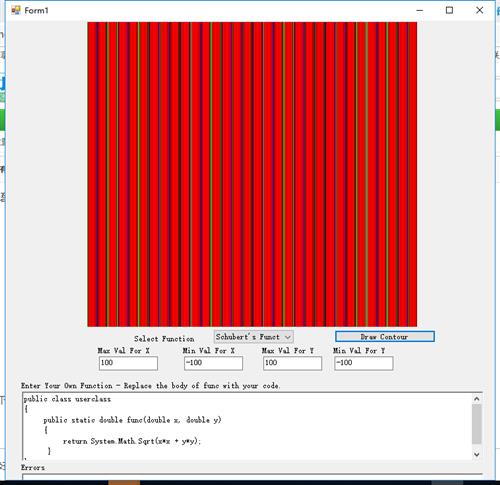Click the return System.Math.Sqrt code line
Viewport: 500px width, 485px height.
pos(132,441)
